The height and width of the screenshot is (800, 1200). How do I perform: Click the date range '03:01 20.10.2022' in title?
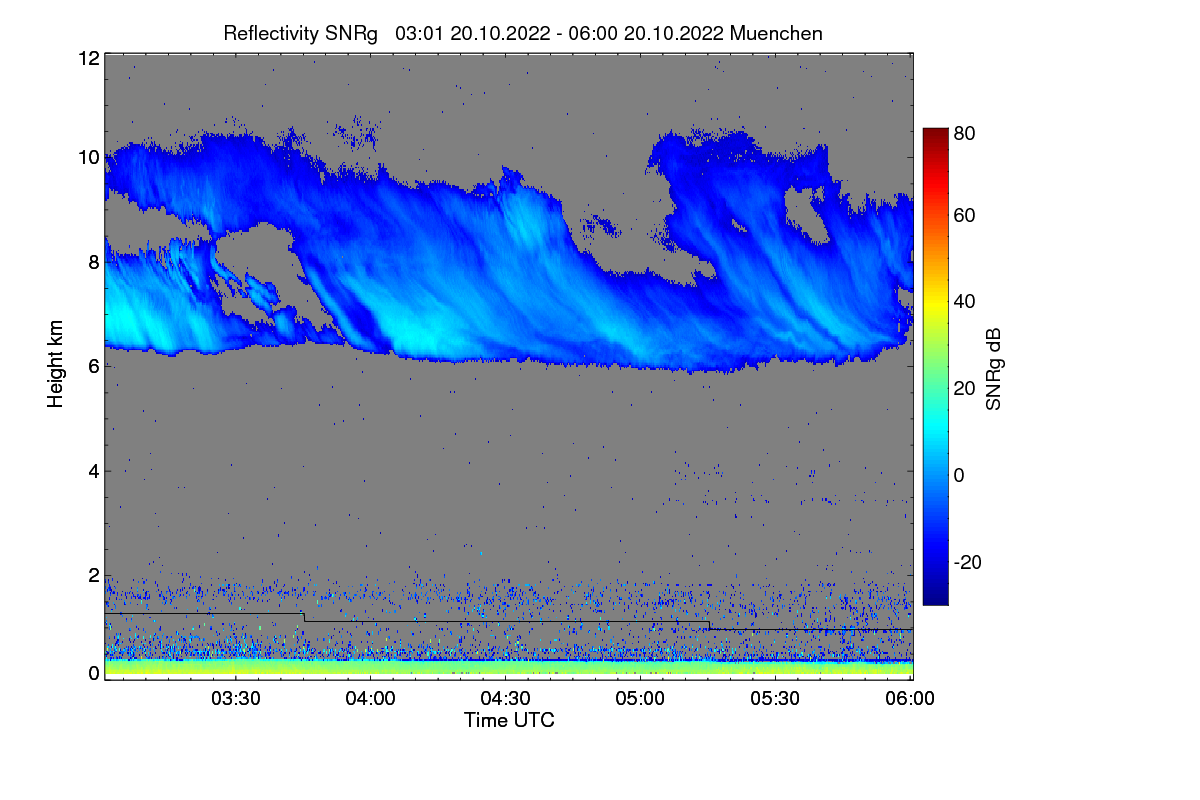[x=473, y=33]
